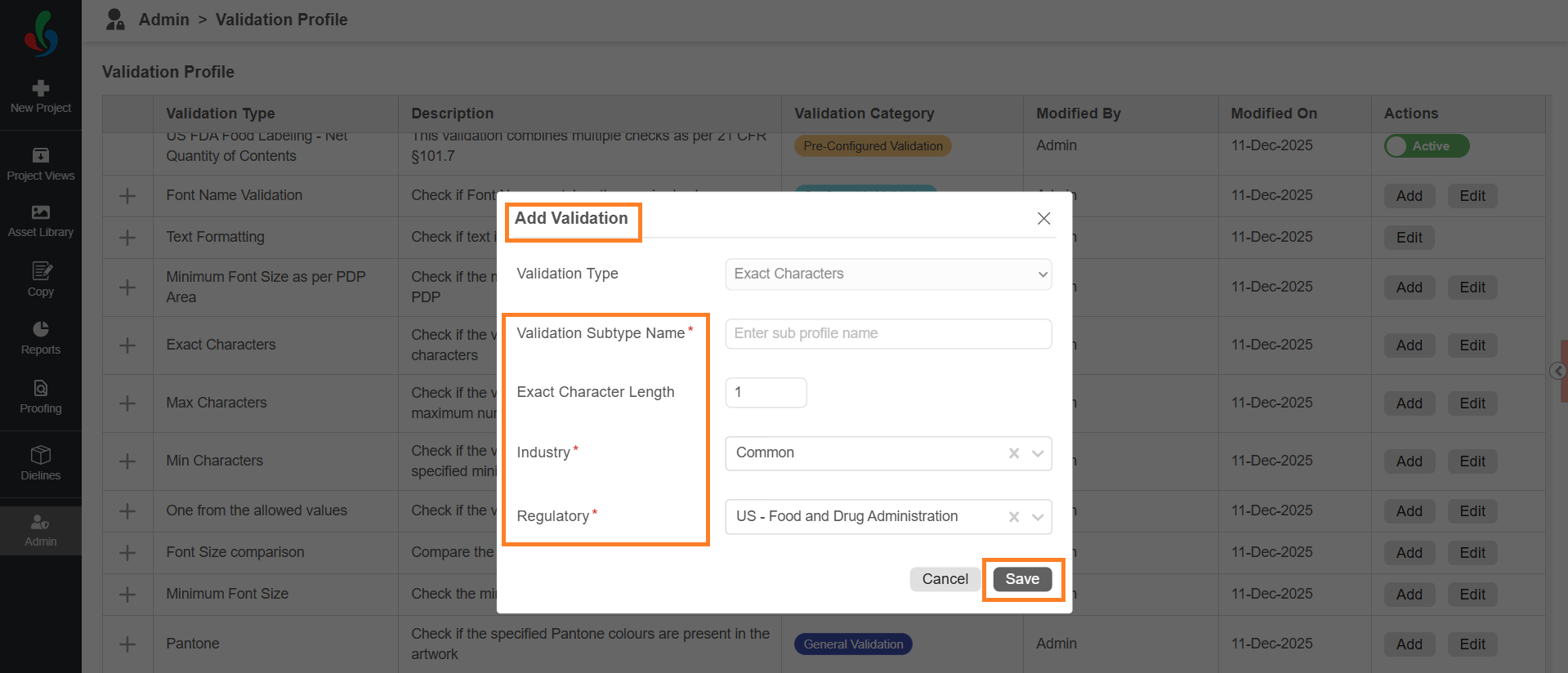Toggle the Active switch for Net Quantity validation
The width and height of the screenshot is (1568, 673).
[x=1426, y=146]
